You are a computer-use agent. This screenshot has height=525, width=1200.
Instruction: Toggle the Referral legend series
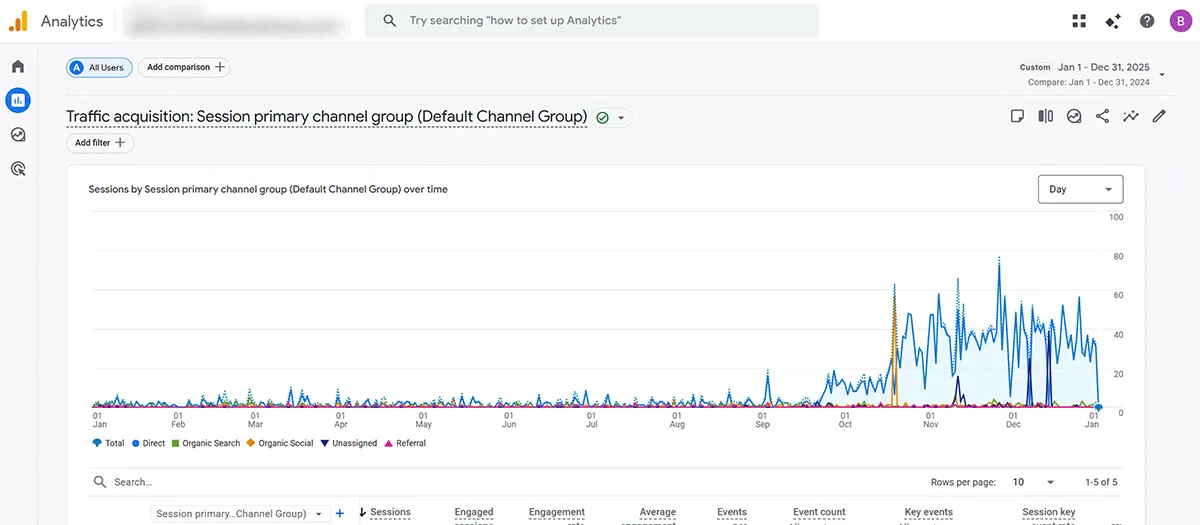pyautogui.click(x=405, y=443)
